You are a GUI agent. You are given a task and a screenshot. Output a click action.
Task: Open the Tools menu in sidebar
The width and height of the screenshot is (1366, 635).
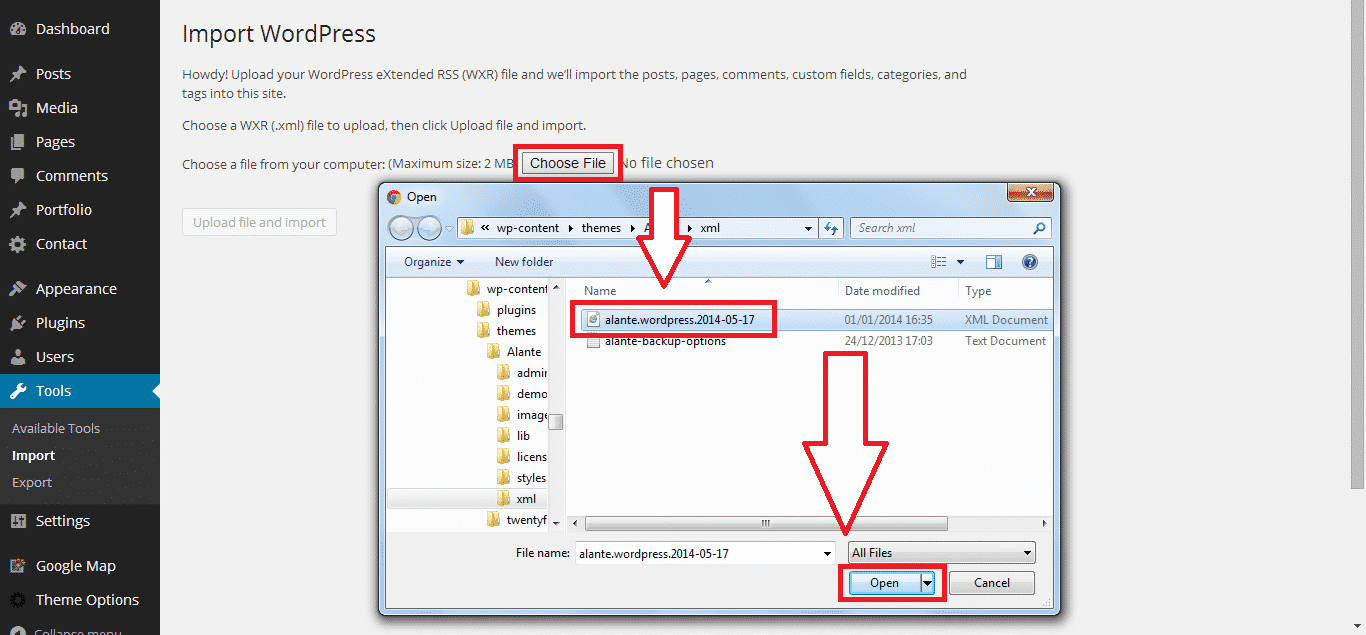[x=80, y=391]
